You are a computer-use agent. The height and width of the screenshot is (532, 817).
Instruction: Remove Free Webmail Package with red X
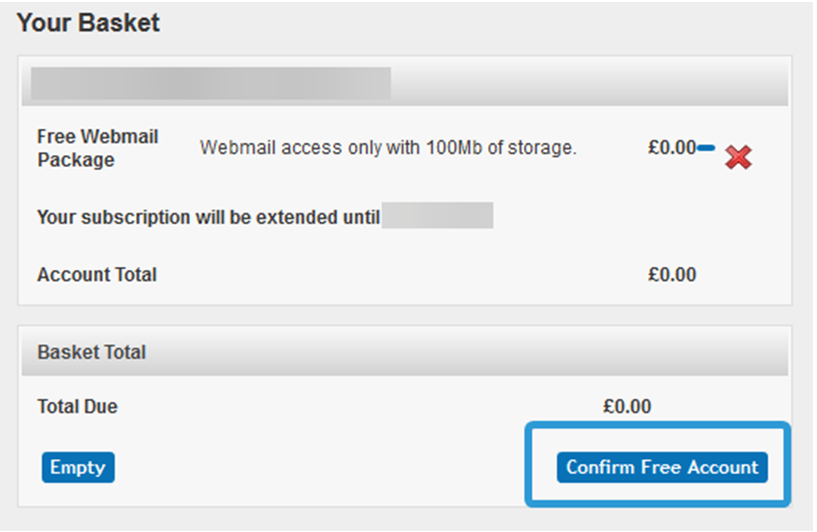pyautogui.click(x=738, y=157)
